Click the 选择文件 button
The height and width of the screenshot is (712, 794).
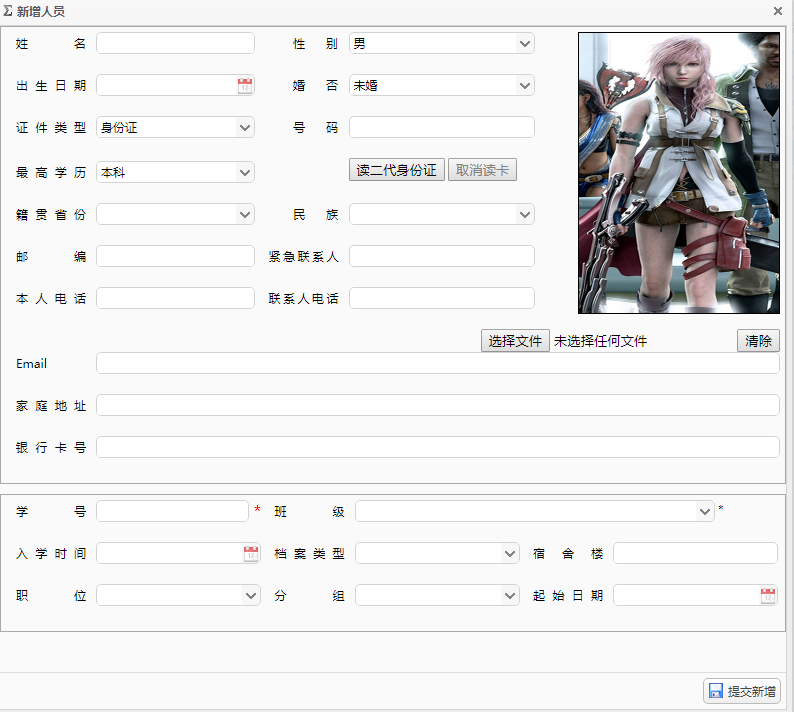pos(515,341)
